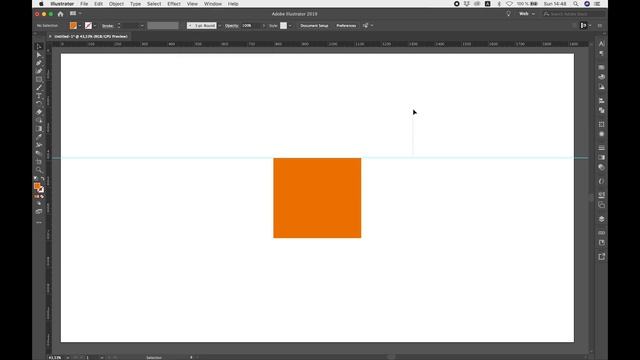640x360 pixels.
Task: Select the Type tool
Action: point(39,96)
